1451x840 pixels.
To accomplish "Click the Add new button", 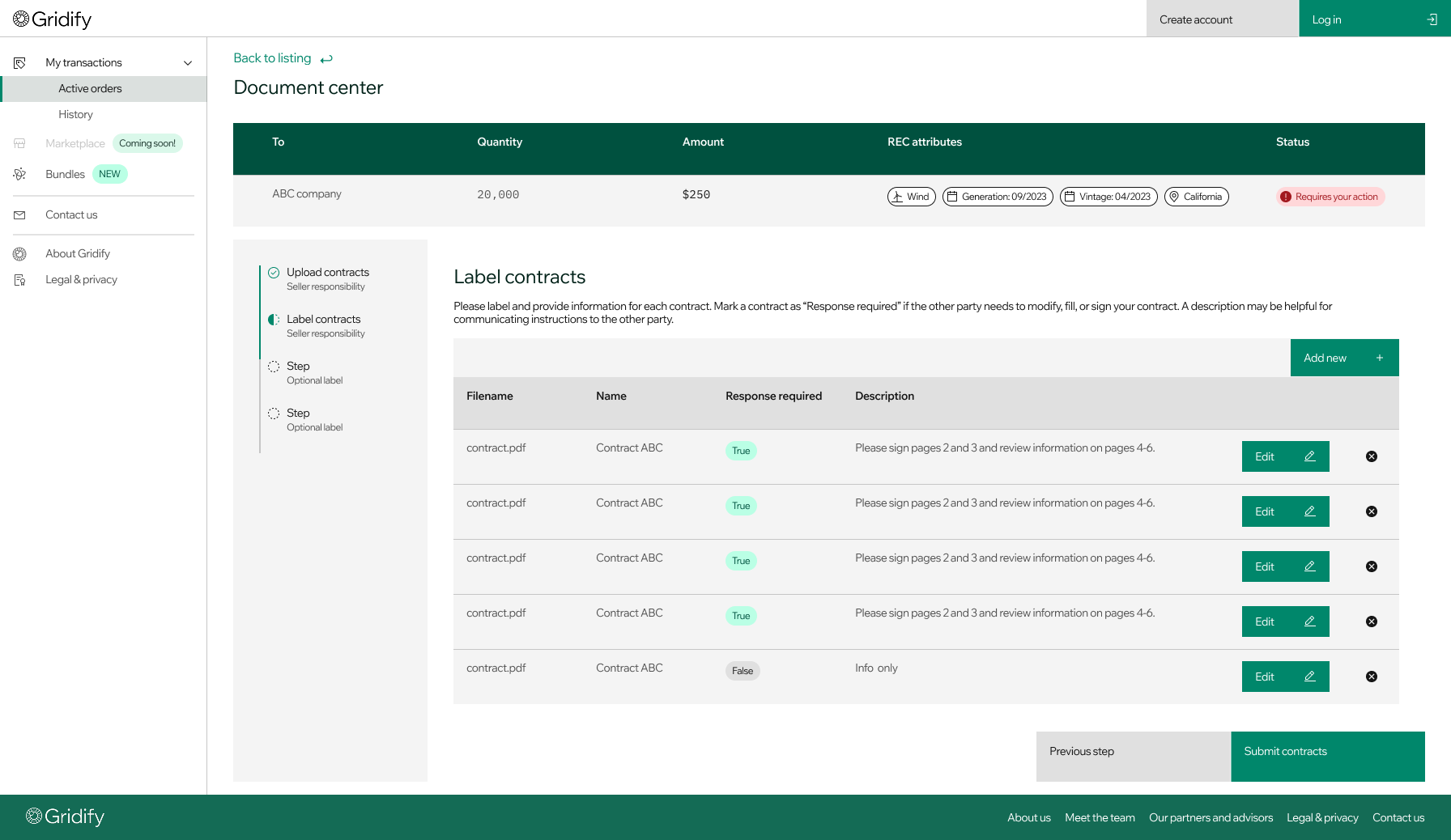I will point(1344,358).
